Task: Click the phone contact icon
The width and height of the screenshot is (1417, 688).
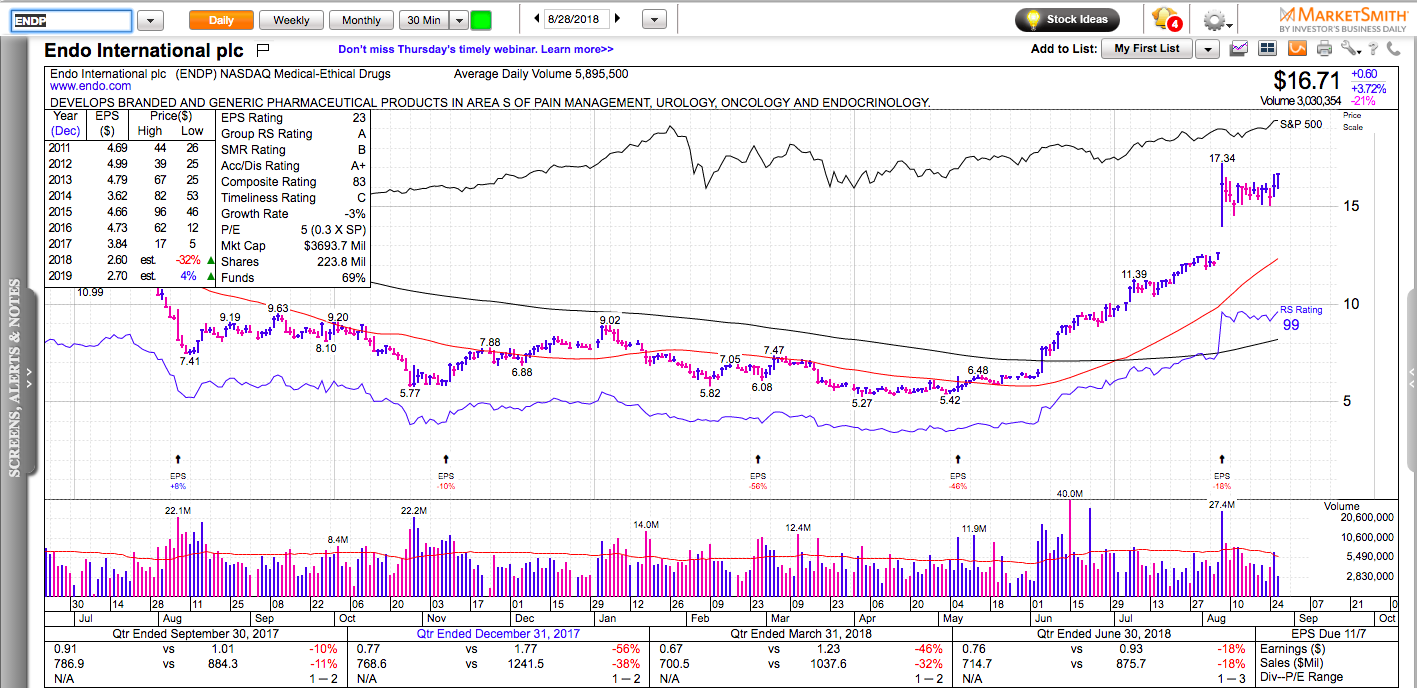Action: click(x=1395, y=48)
